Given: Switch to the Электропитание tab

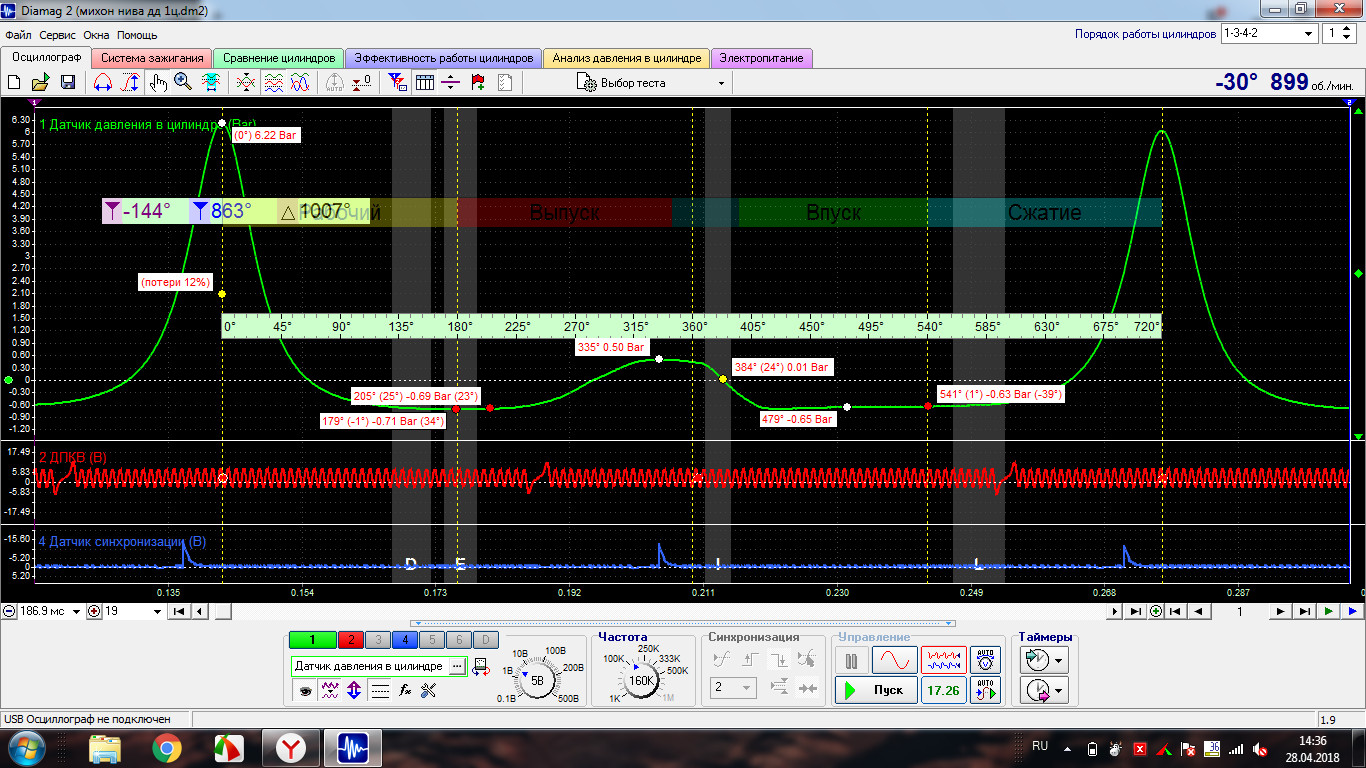Looking at the screenshot, I should pos(761,58).
